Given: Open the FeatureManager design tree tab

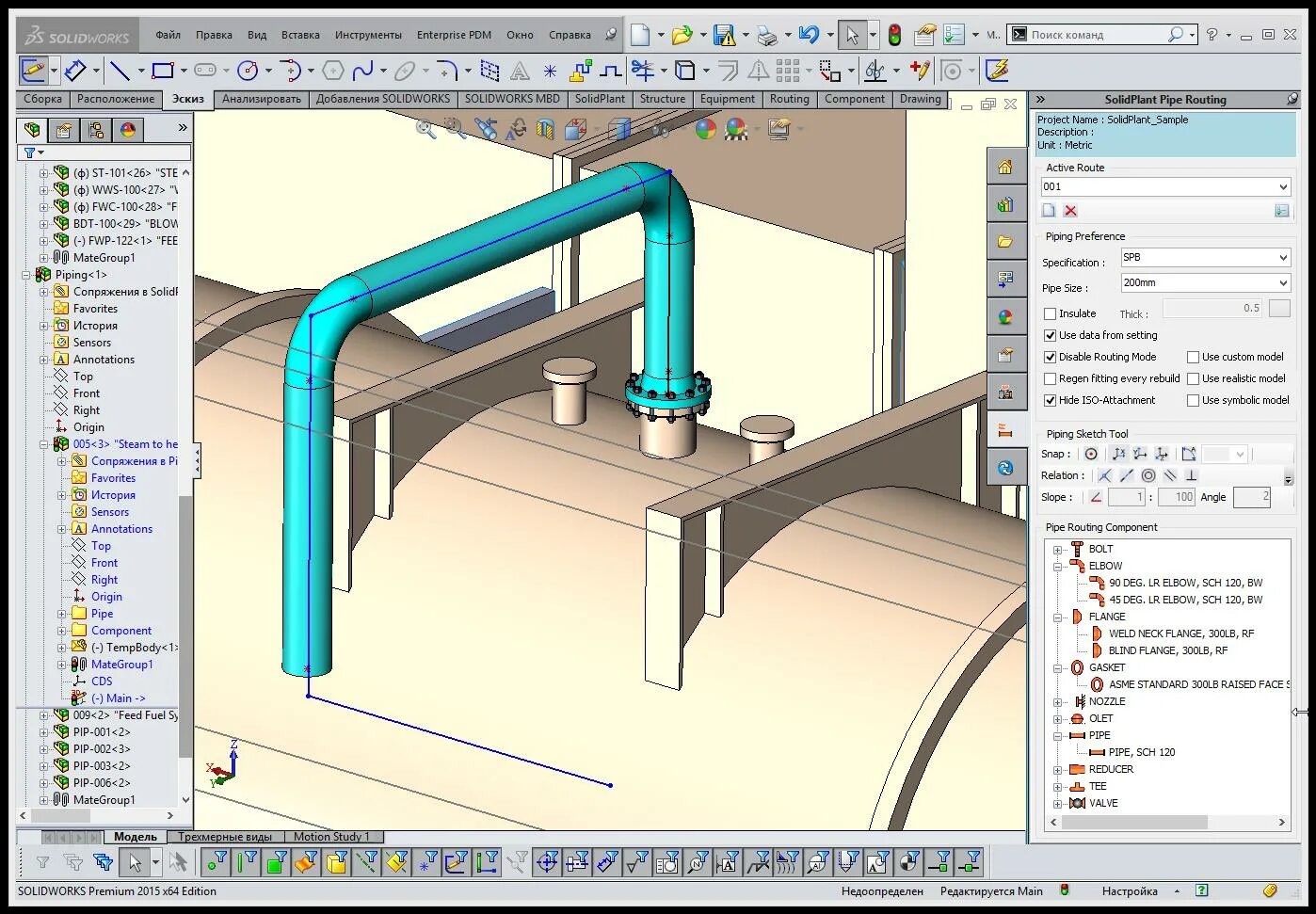Looking at the screenshot, I should [33, 130].
